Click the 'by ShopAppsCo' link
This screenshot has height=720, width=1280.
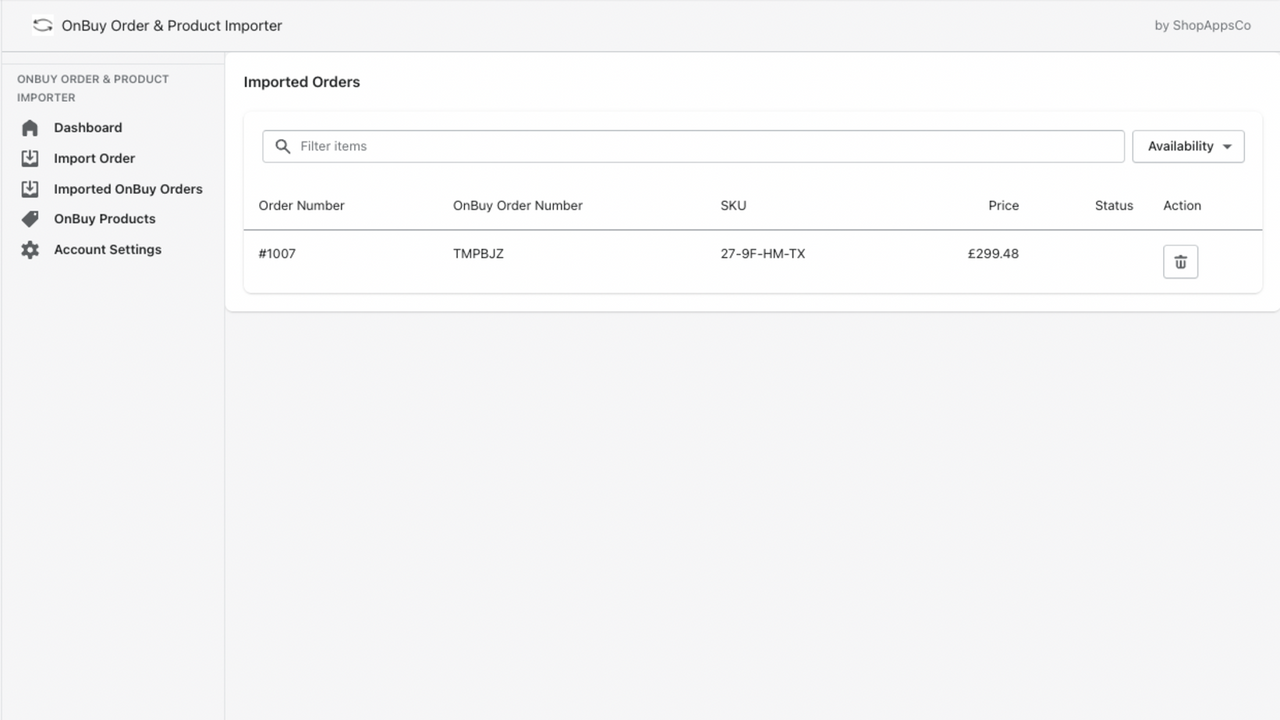pyautogui.click(x=1203, y=25)
